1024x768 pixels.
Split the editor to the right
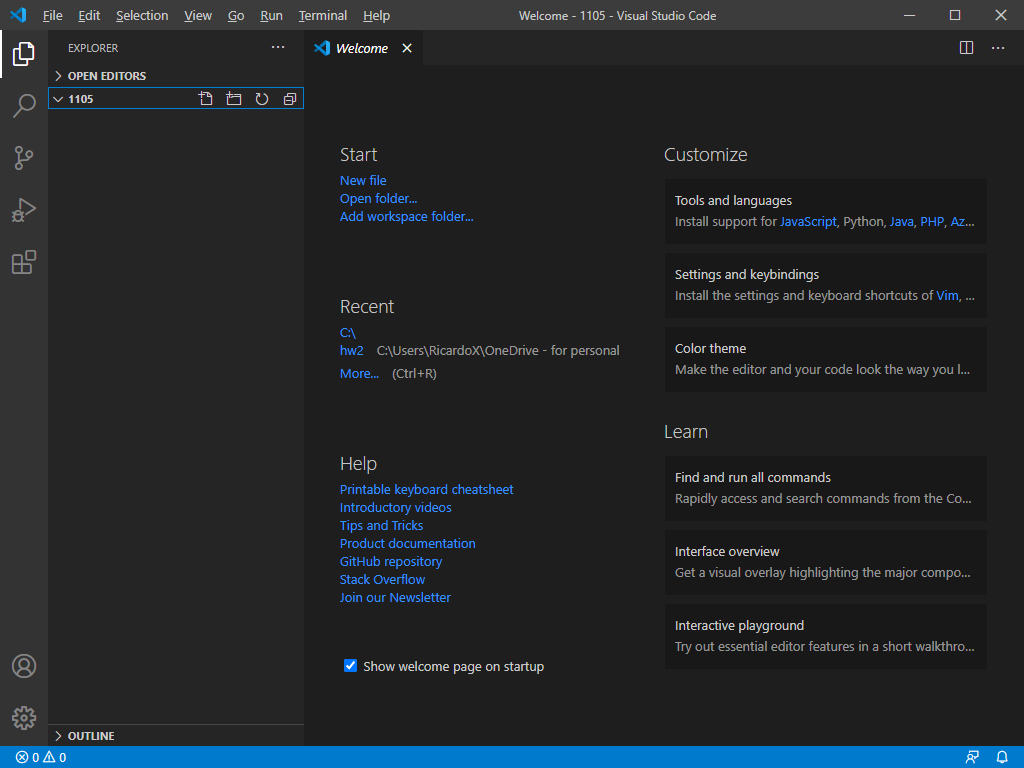[x=966, y=48]
